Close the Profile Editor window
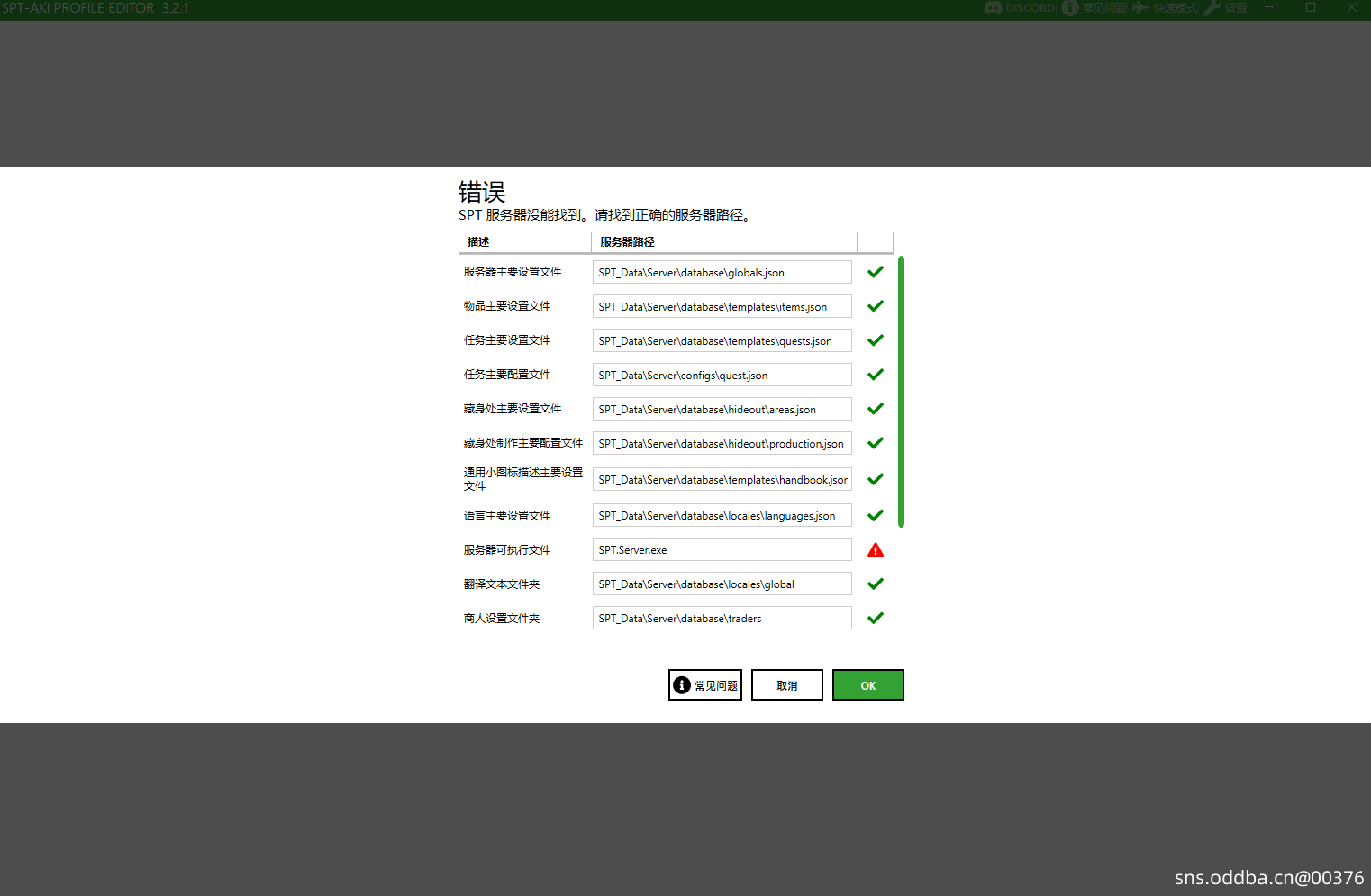1371x896 pixels. tap(1351, 7)
